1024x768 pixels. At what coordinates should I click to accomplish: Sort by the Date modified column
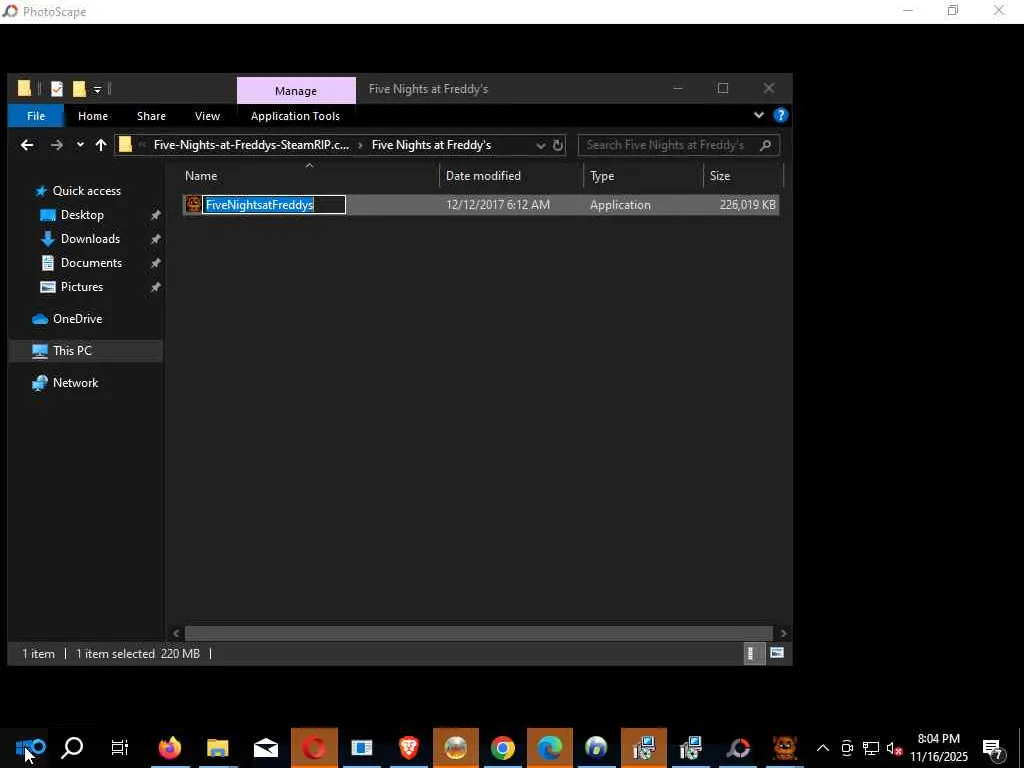point(511,176)
